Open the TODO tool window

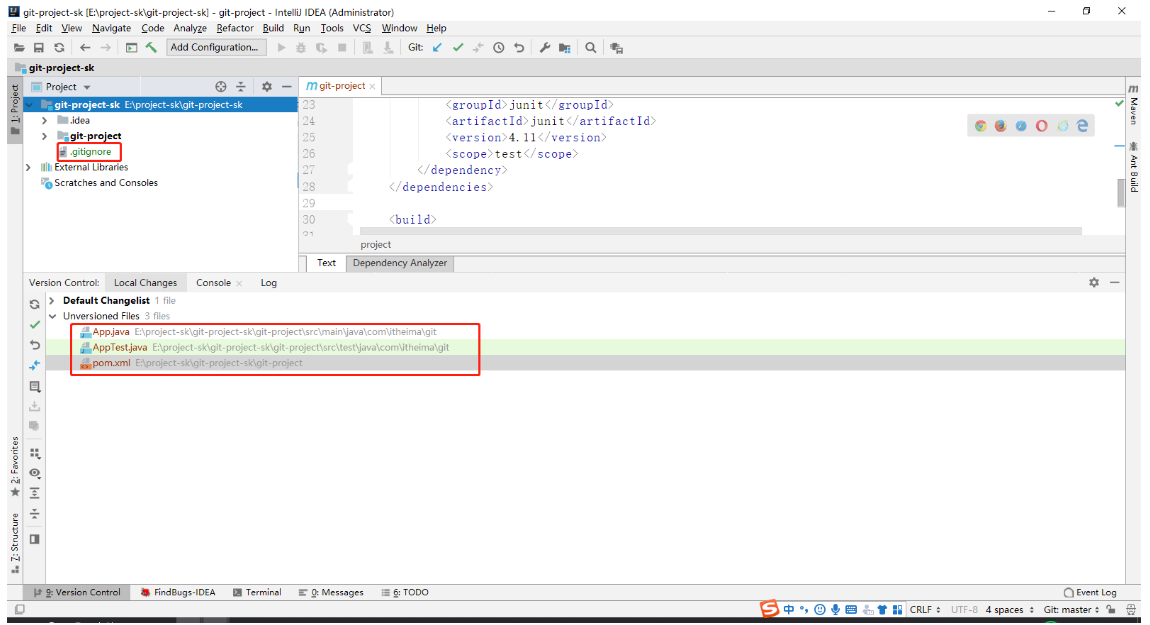click(x=405, y=593)
